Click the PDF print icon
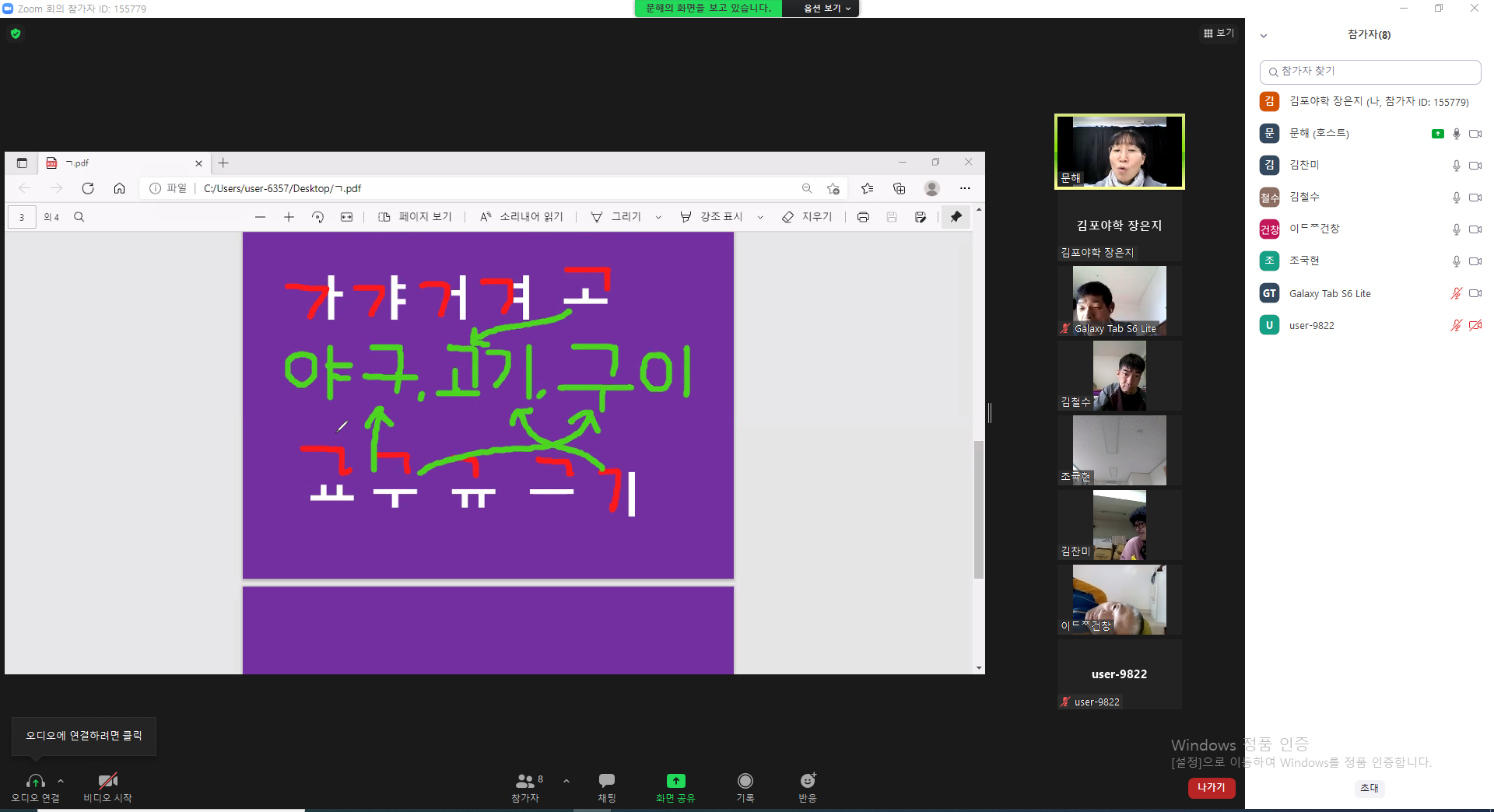 click(863, 217)
